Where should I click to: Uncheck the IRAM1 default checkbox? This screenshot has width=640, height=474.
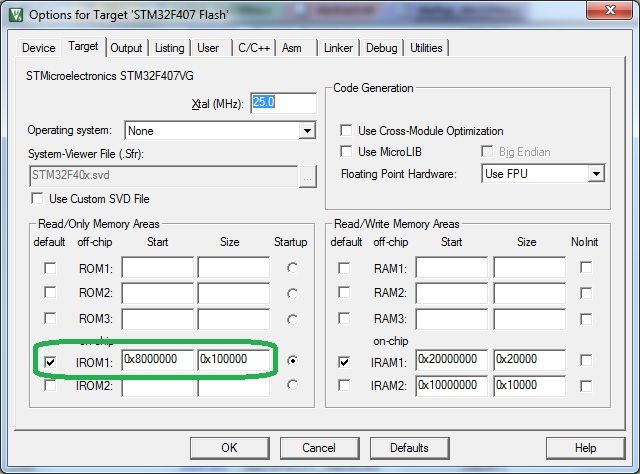(344, 362)
